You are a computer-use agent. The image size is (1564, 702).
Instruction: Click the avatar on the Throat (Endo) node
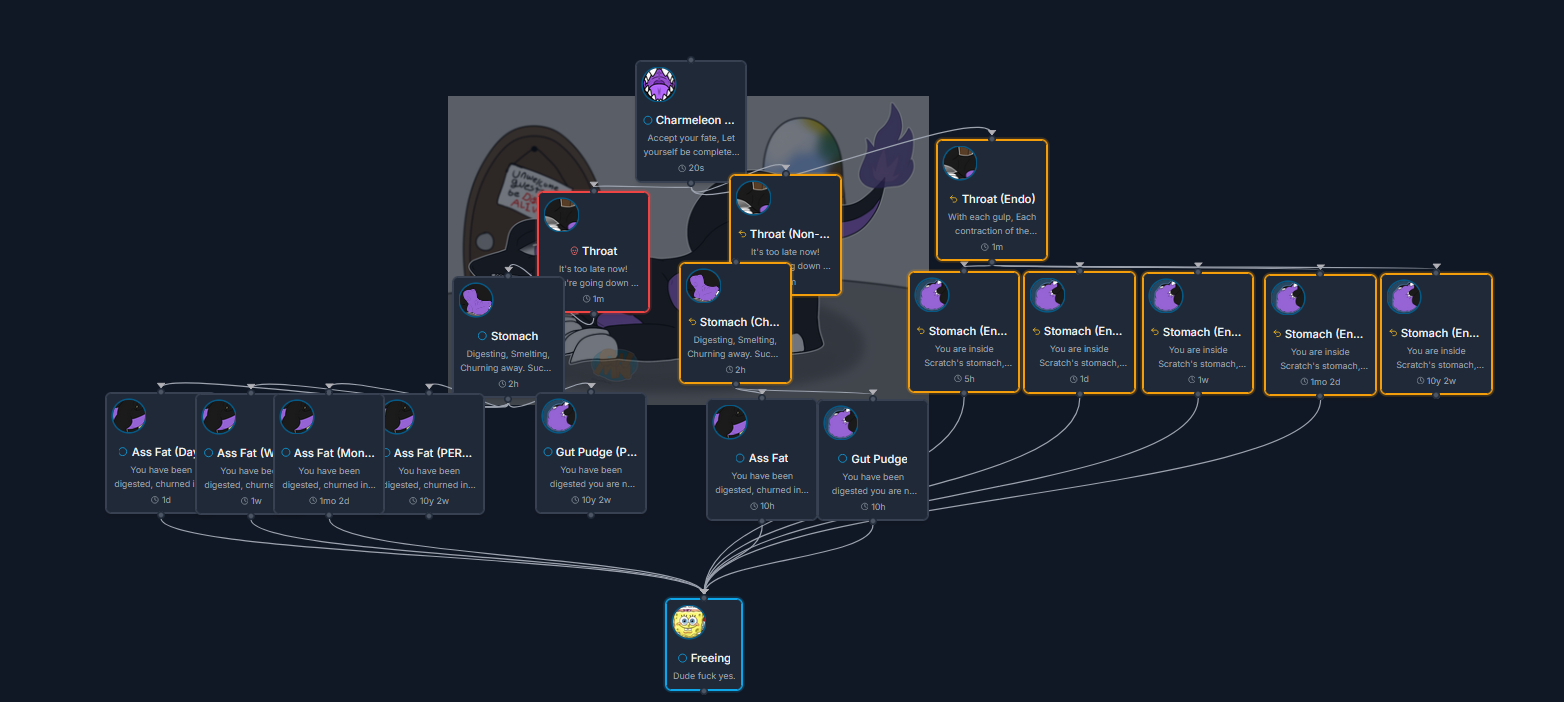coord(960,163)
